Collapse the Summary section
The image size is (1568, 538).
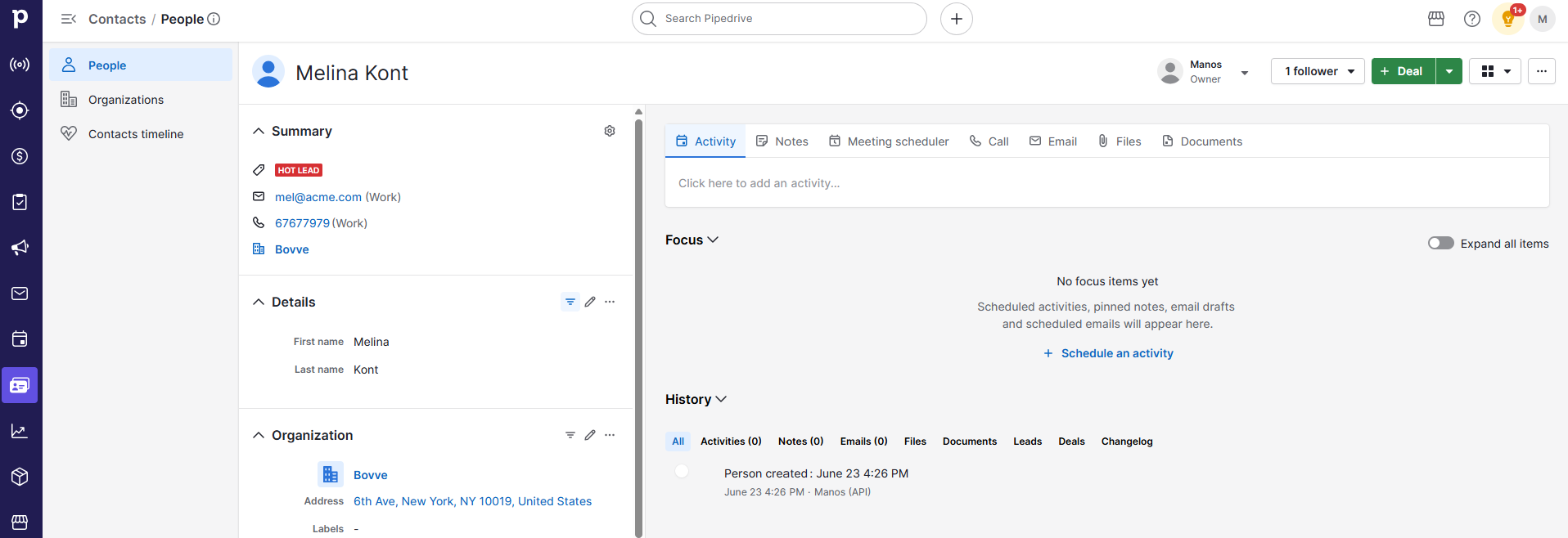point(259,131)
